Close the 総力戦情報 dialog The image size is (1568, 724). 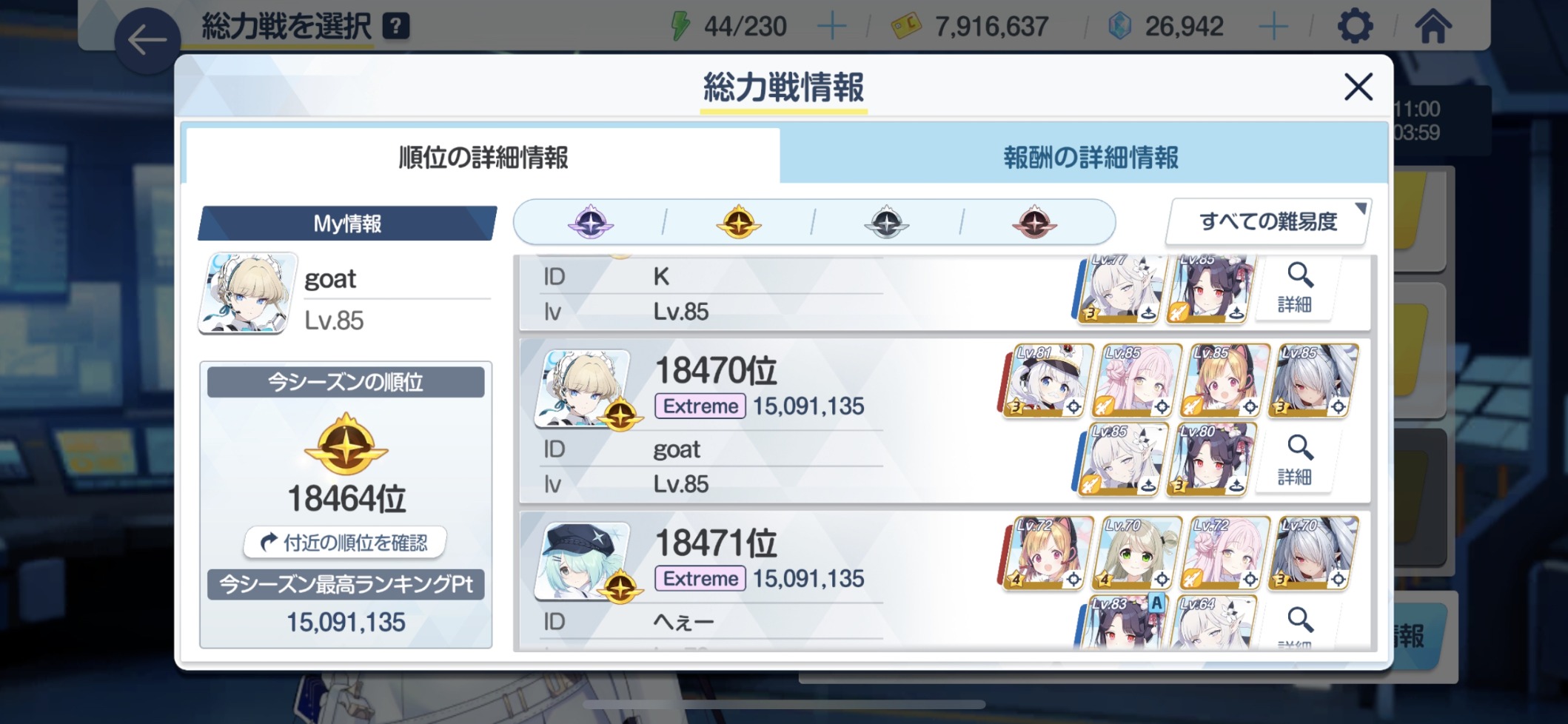(1358, 87)
